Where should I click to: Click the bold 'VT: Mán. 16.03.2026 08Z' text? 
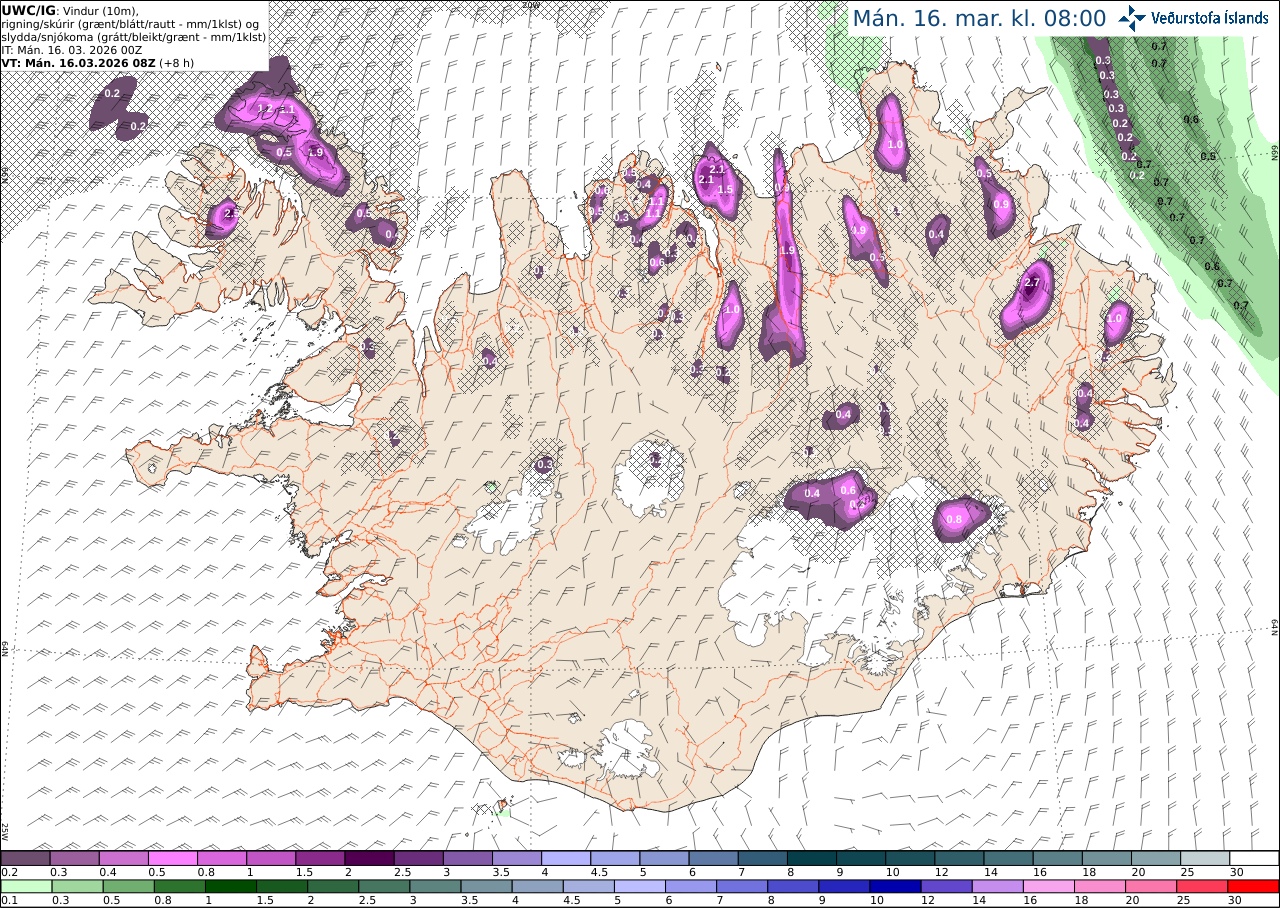coord(78,63)
